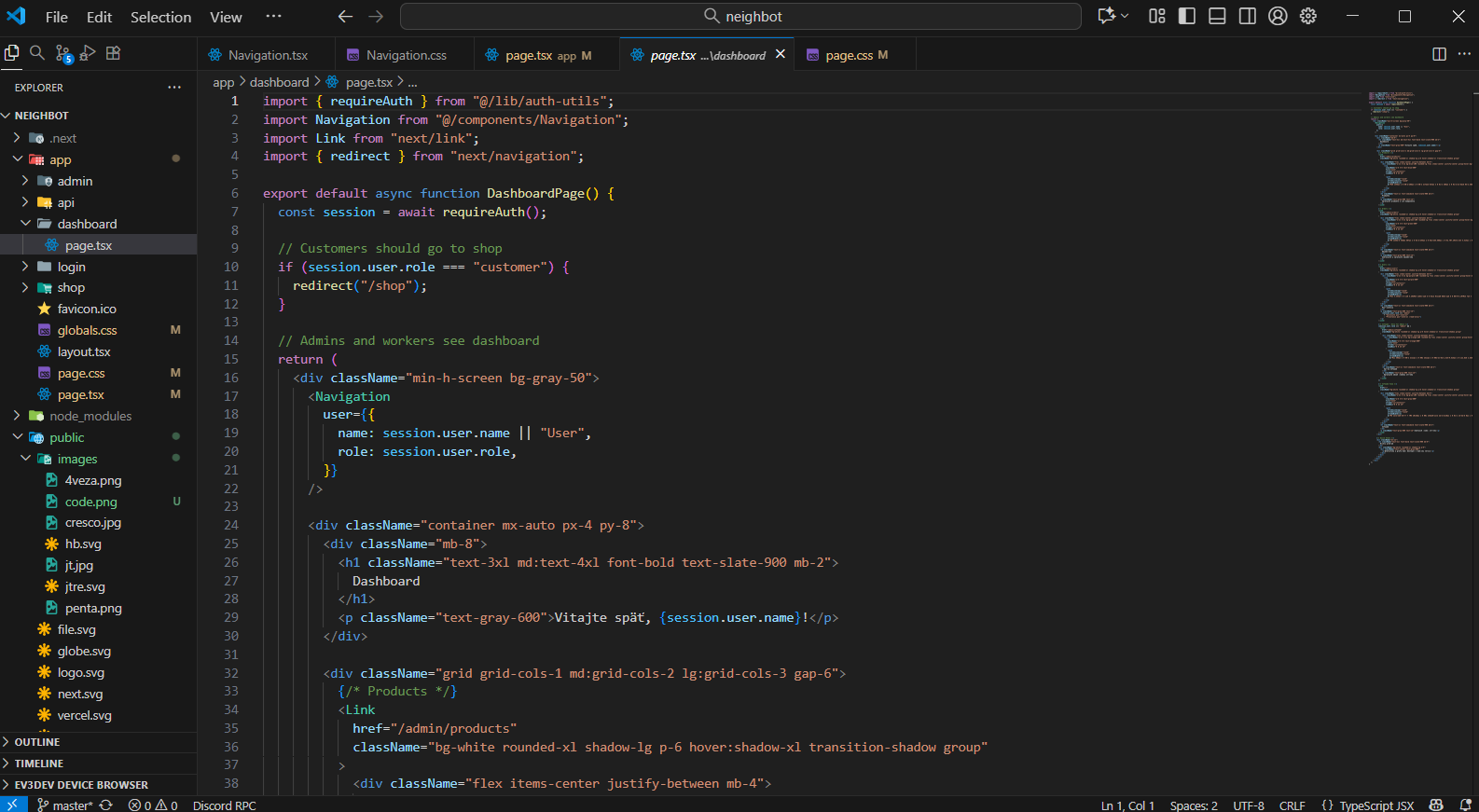Click the notifications bell in status bar
Image resolution: width=1479 pixels, height=812 pixels.
coord(1465,805)
